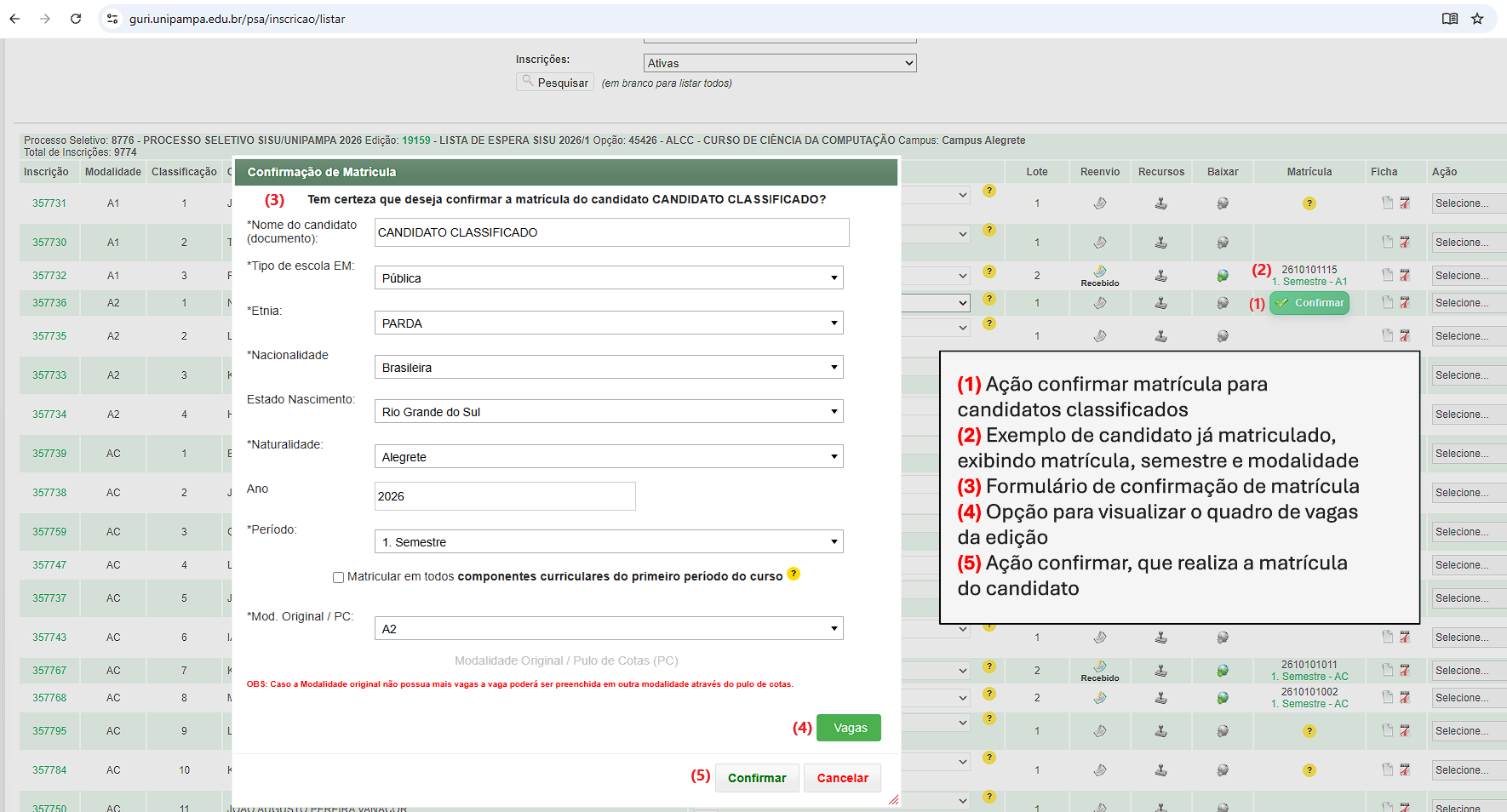Click the Reenvio icon for inscrição 357768
The width and height of the screenshot is (1507, 812).
(1100, 698)
